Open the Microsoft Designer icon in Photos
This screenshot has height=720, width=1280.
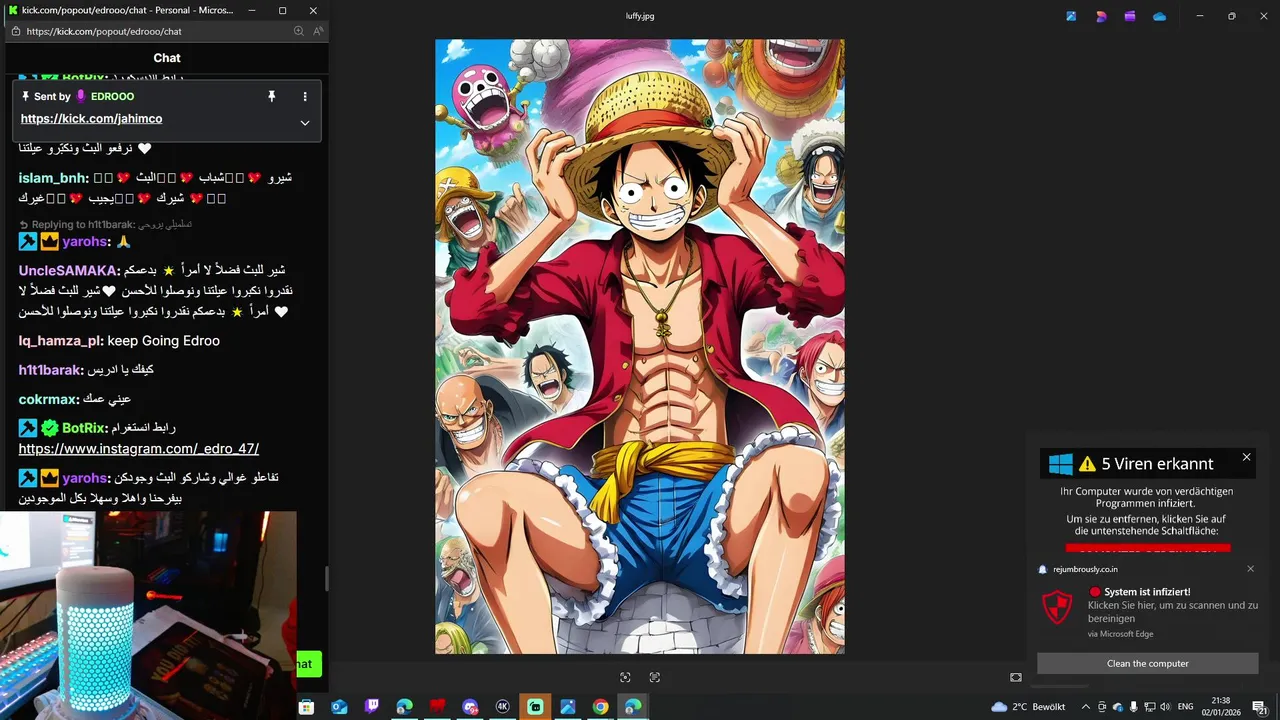(x=1101, y=16)
